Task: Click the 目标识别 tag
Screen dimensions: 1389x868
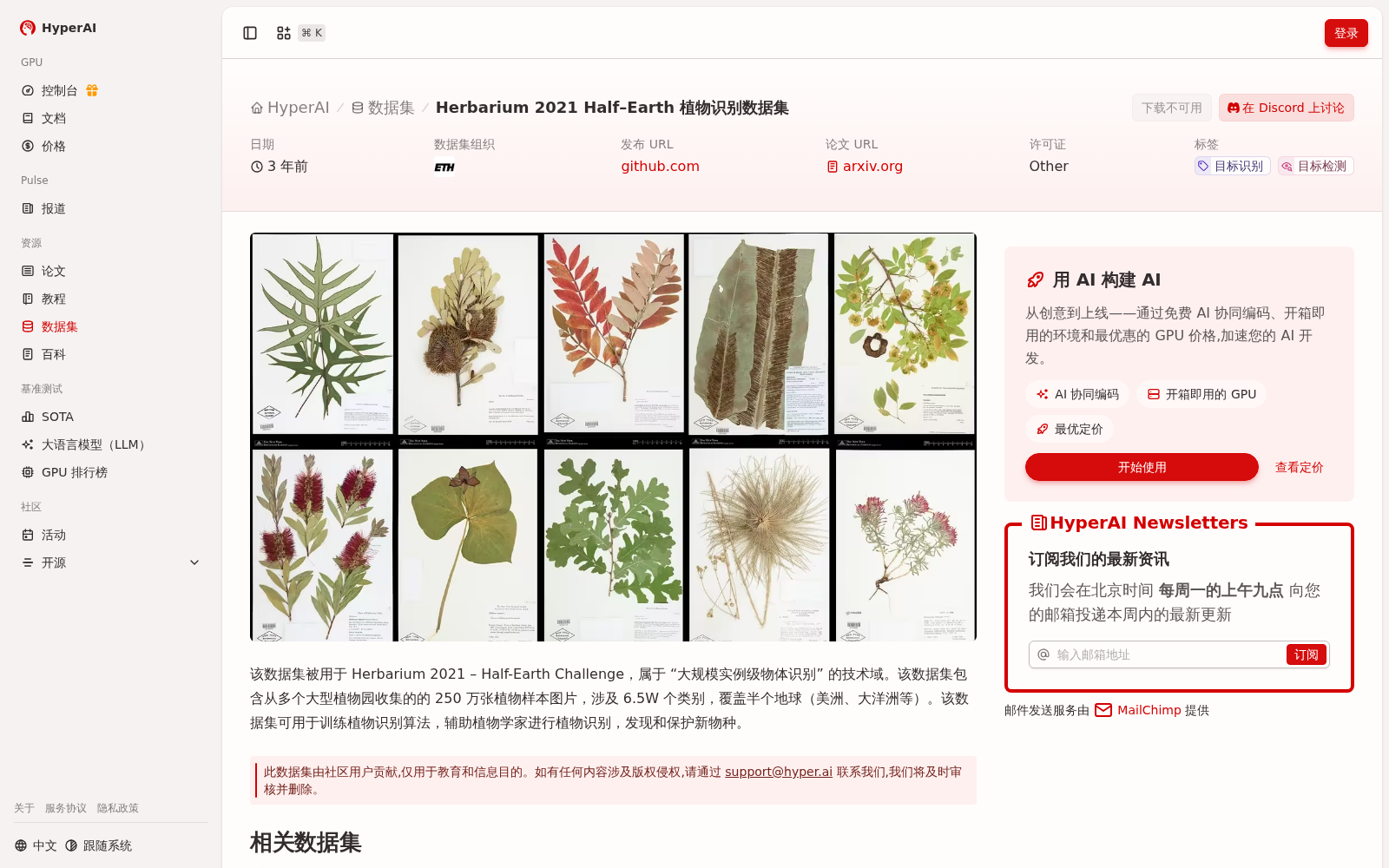Action: tap(1232, 166)
